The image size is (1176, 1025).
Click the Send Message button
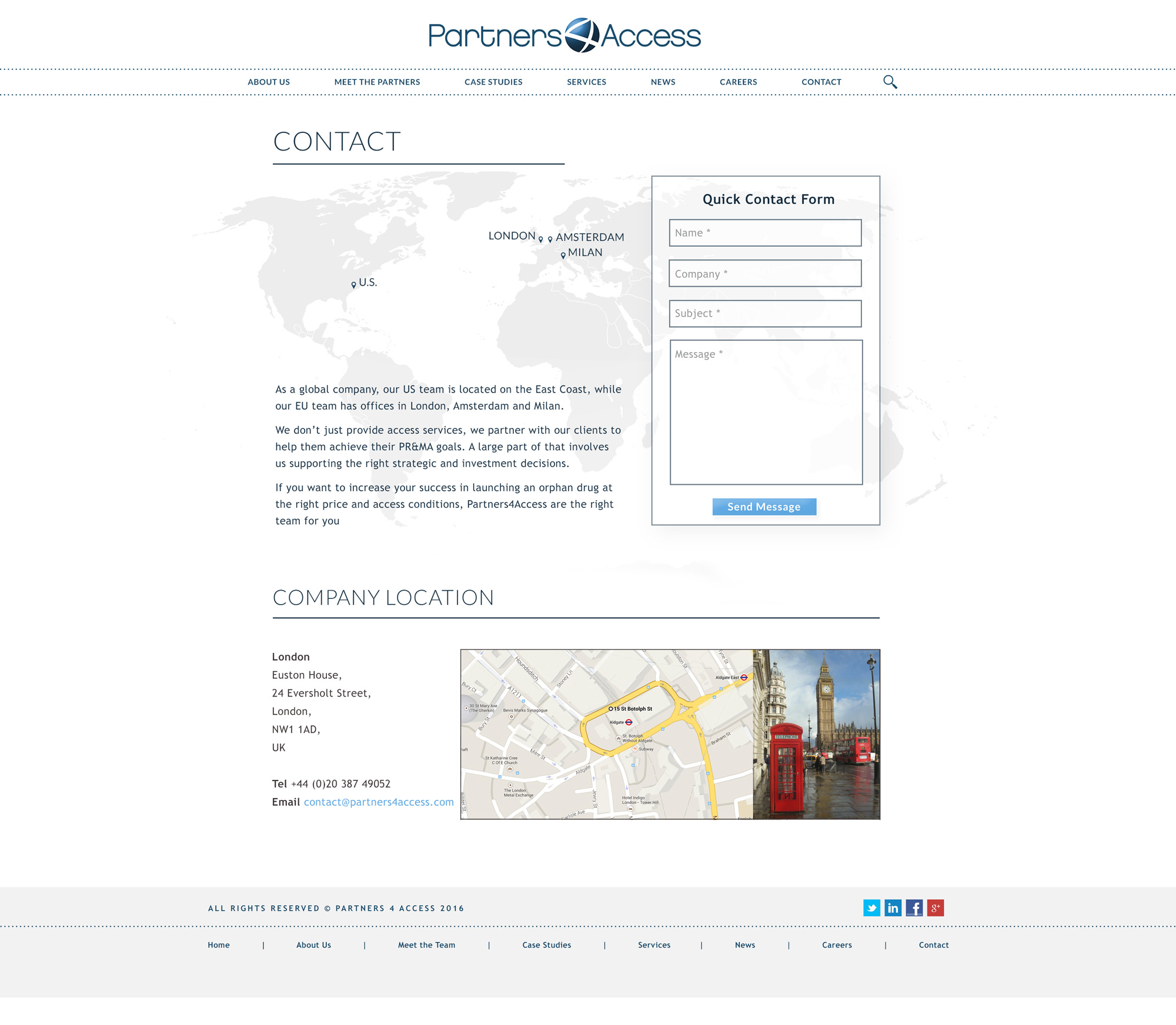tap(764, 507)
